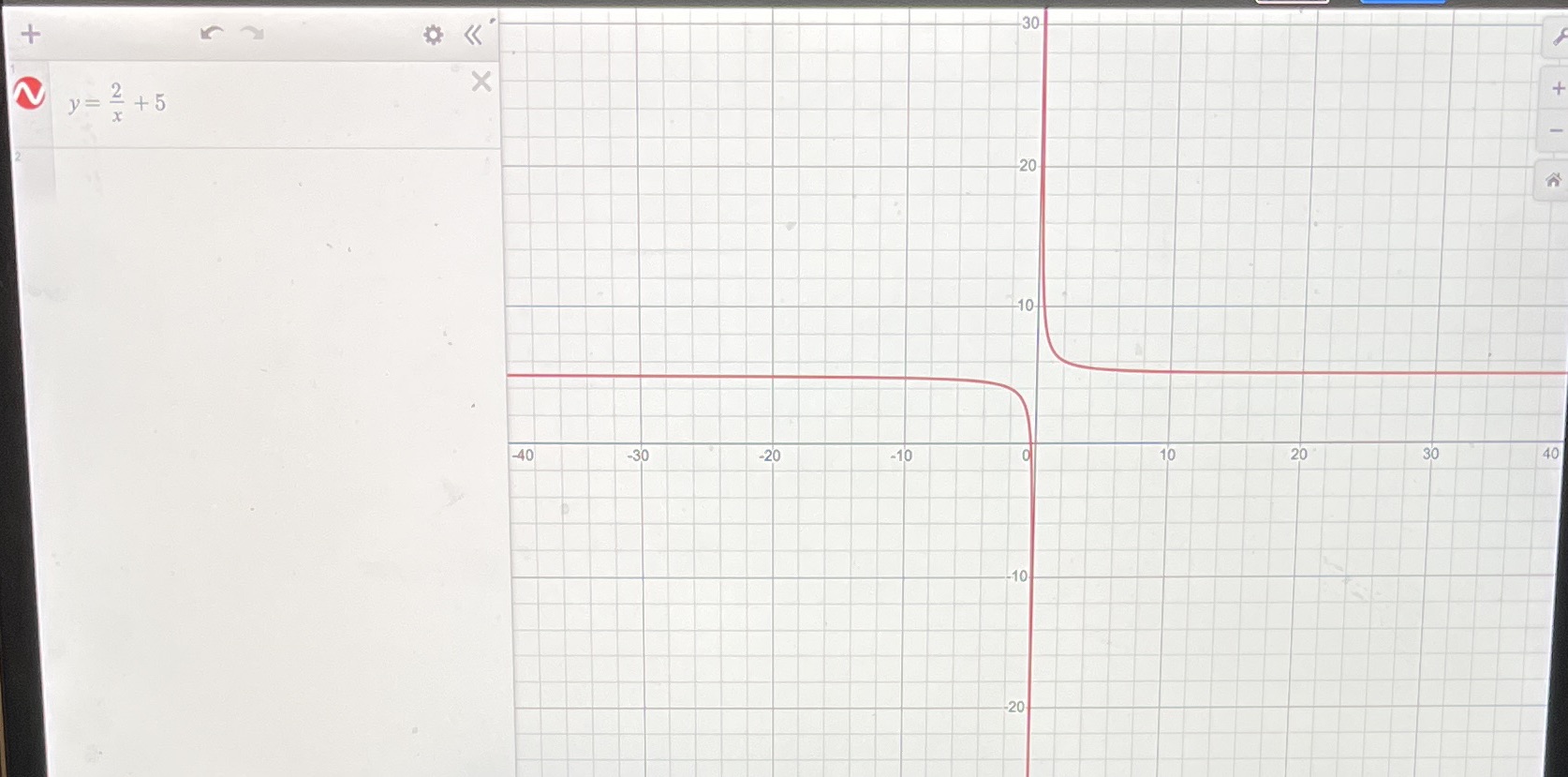
Task: Zoom out of the graph
Action: click(1557, 131)
